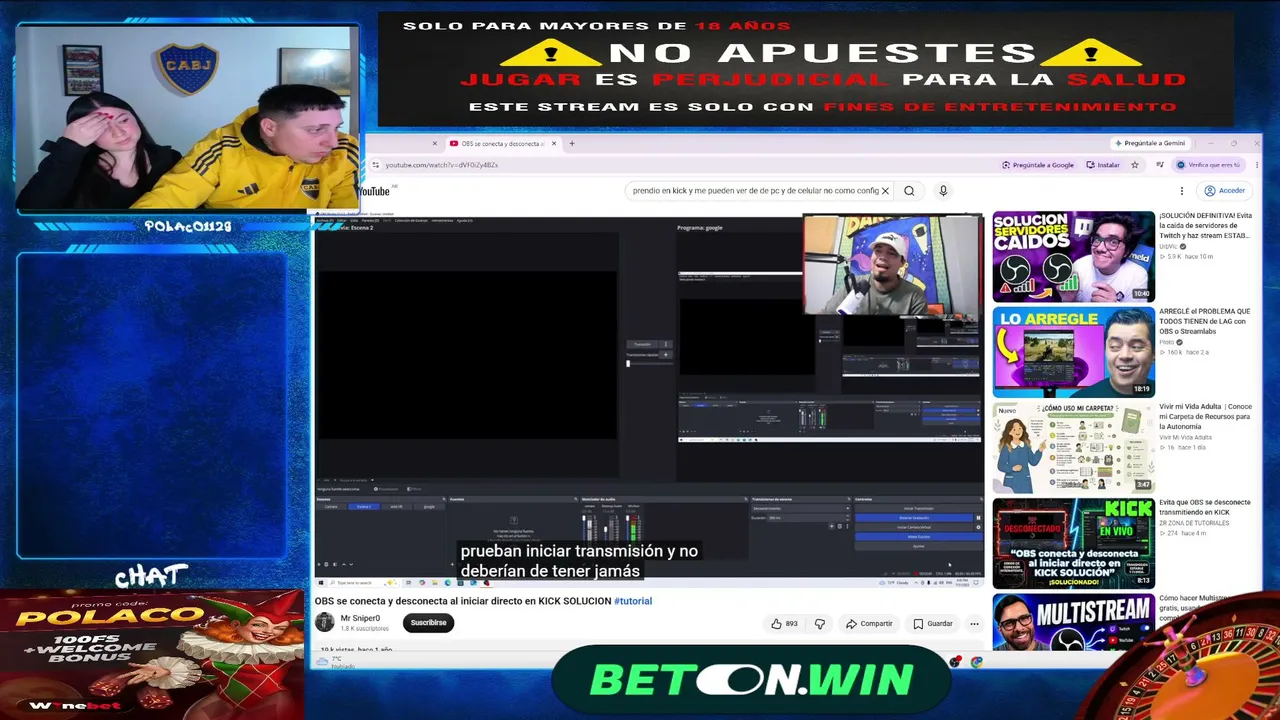Clear the YouTube search box with X
Viewport: 1280px width, 720px height.
point(885,191)
